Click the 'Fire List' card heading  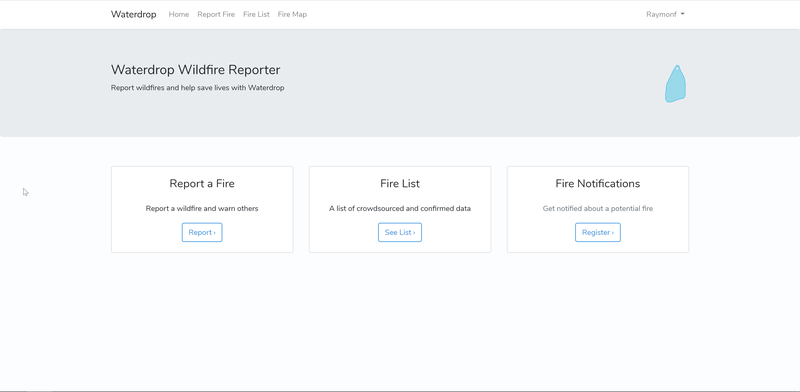tap(400, 183)
